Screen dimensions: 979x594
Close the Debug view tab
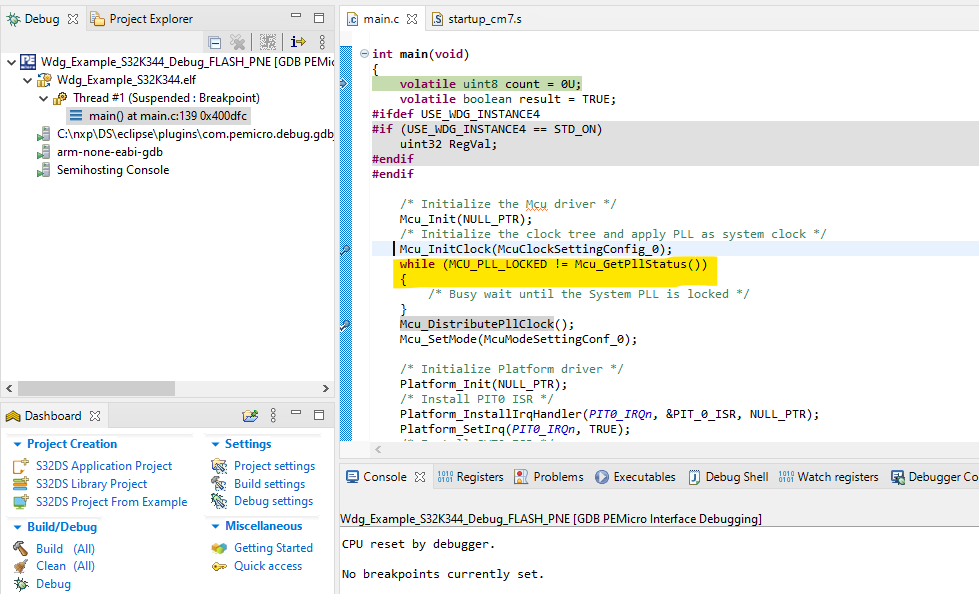click(x=73, y=19)
